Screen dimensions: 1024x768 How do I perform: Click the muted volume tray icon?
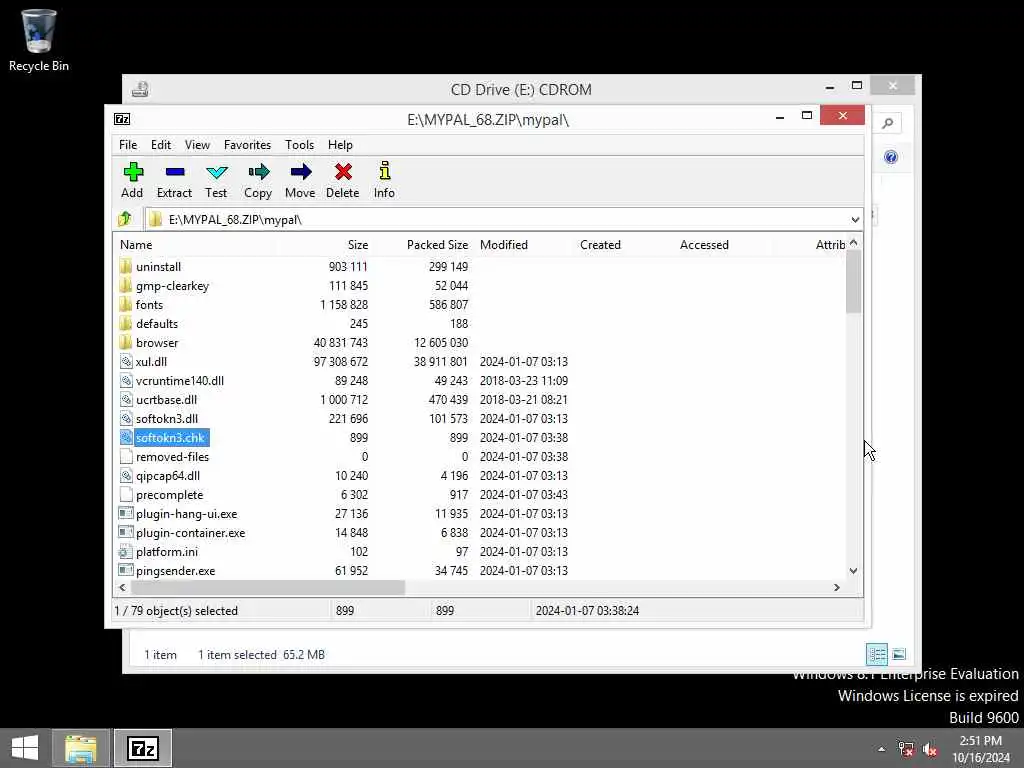pos(930,749)
